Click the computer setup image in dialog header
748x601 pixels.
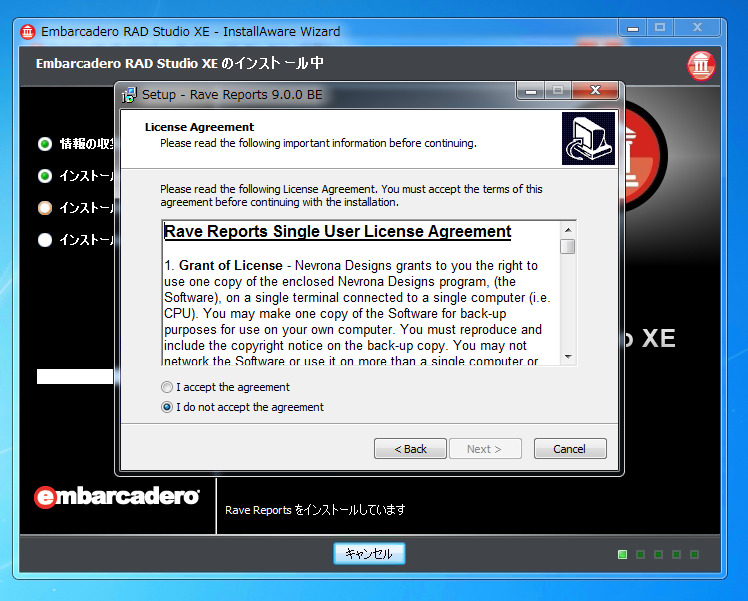588,138
